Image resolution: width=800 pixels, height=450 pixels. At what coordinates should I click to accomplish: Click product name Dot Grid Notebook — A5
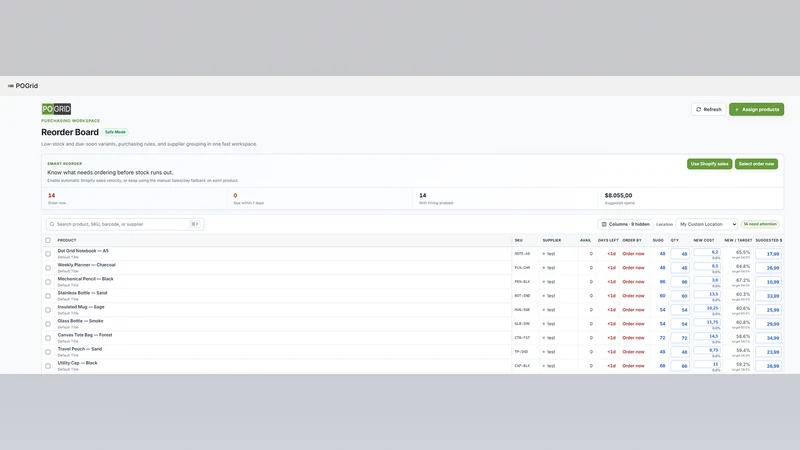click(83, 251)
